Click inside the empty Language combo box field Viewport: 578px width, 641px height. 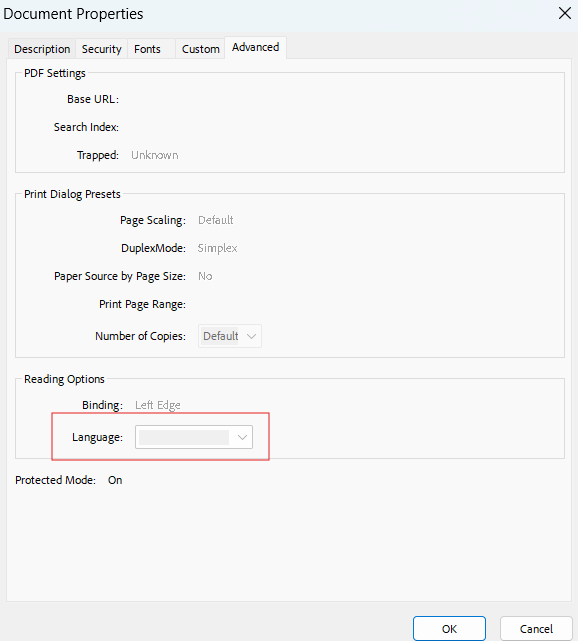point(184,437)
